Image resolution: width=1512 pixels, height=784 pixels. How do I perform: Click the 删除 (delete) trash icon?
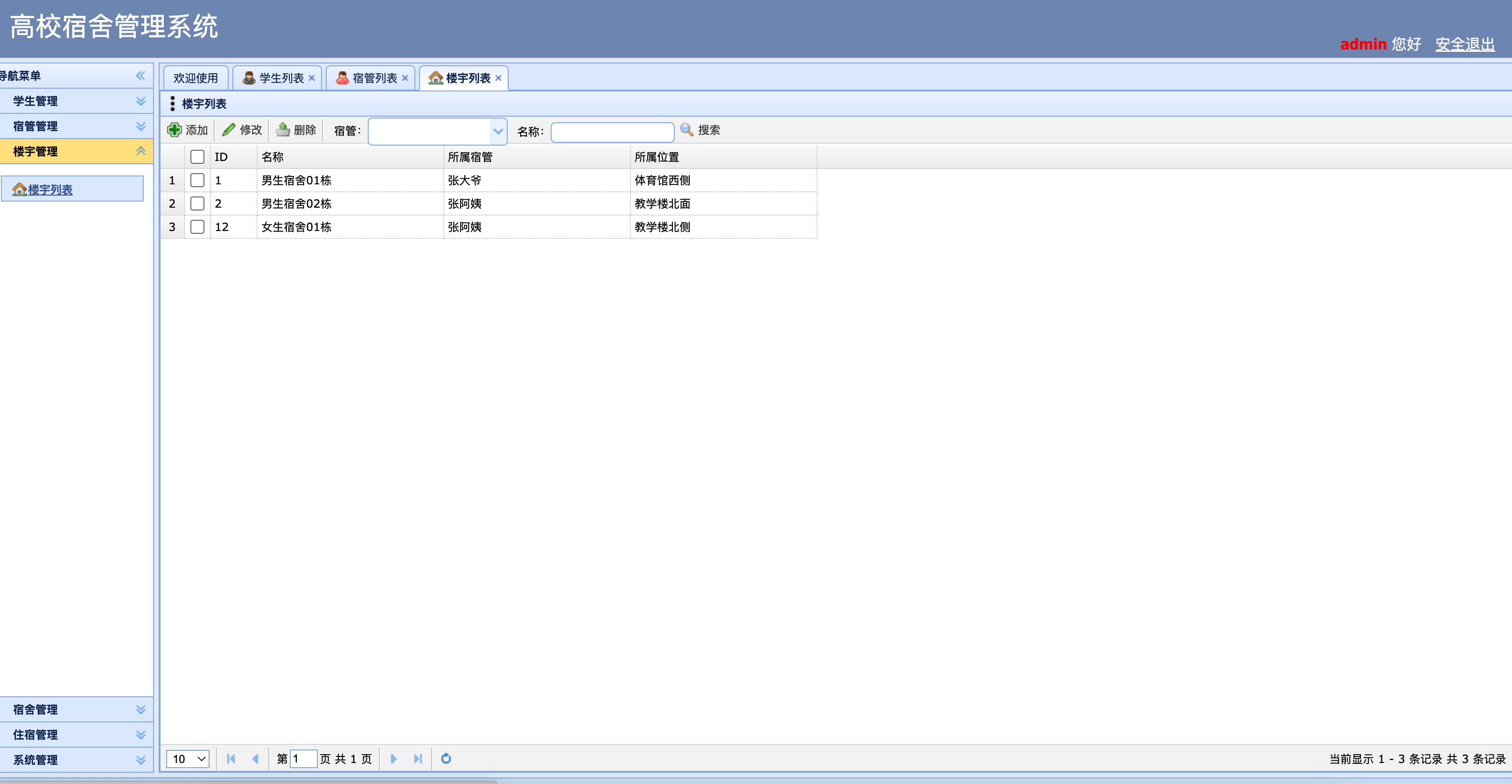pos(284,130)
